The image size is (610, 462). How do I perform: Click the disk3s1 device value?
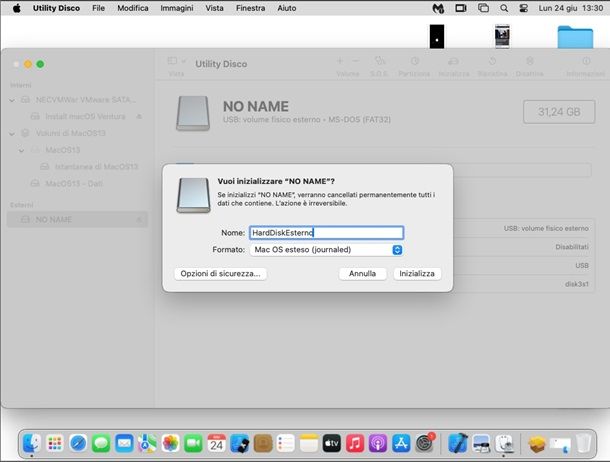(577, 284)
